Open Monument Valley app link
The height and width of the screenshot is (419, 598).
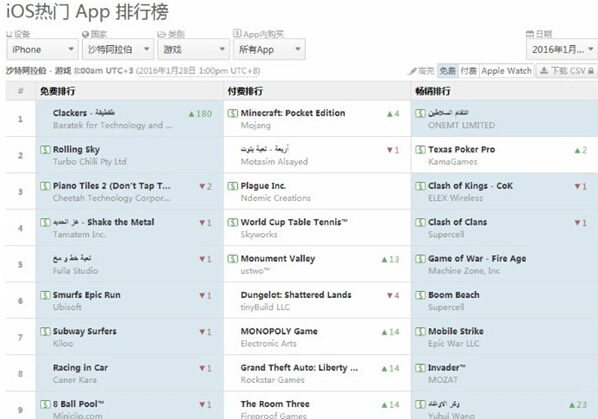(278, 258)
